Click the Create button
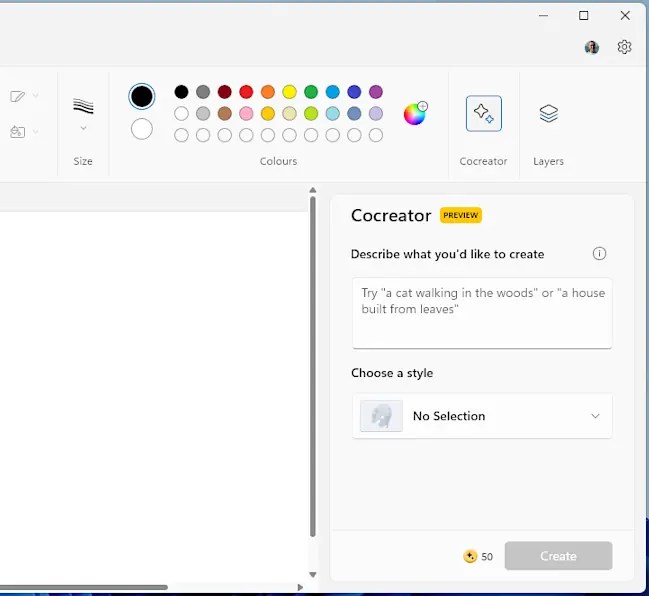Image resolution: width=649 pixels, height=596 pixels. (x=558, y=555)
